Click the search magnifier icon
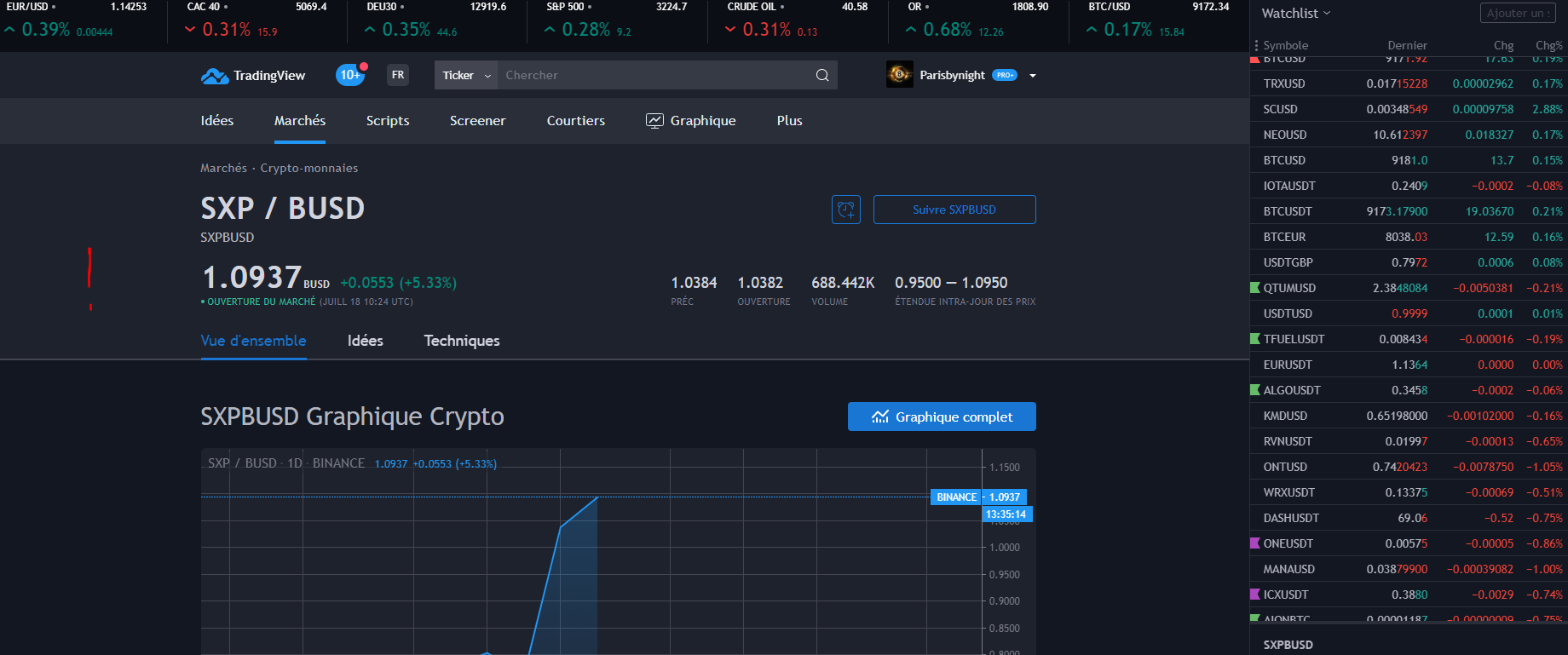This screenshot has width=1568, height=655. tap(822, 75)
